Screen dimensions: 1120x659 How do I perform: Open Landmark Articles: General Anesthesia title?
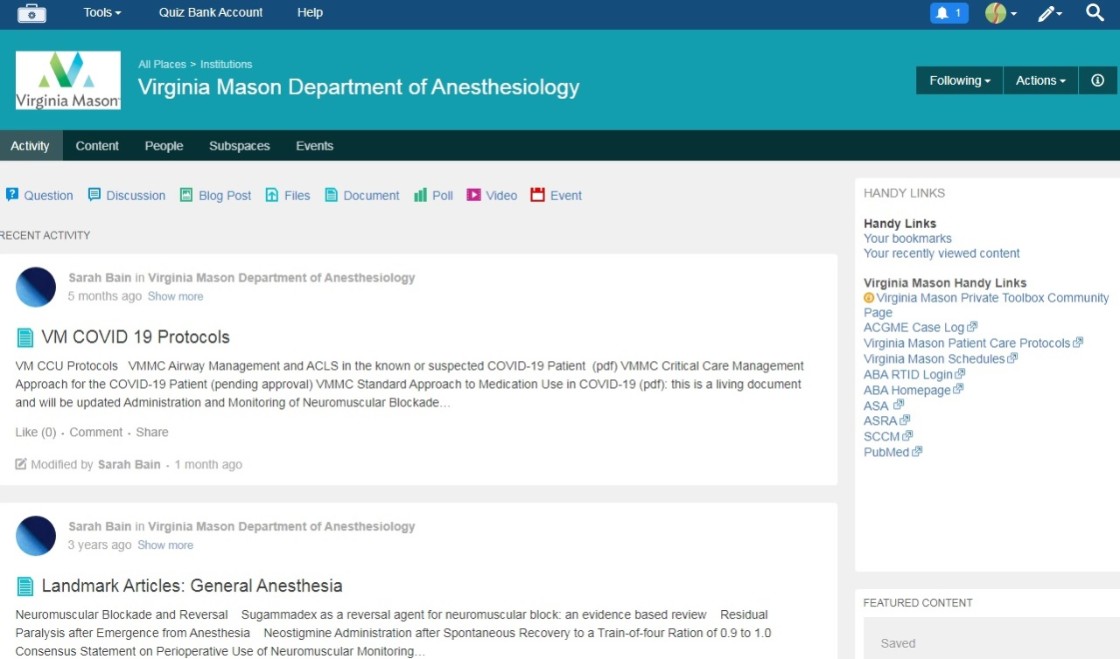point(191,585)
